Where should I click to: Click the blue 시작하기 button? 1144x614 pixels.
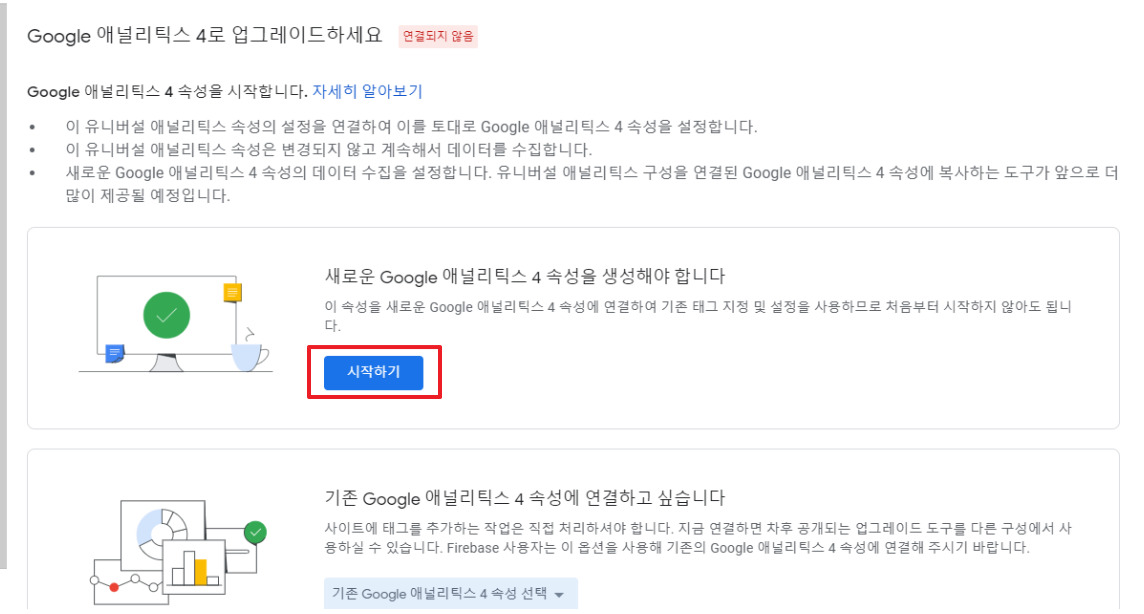tap(373, 373)
